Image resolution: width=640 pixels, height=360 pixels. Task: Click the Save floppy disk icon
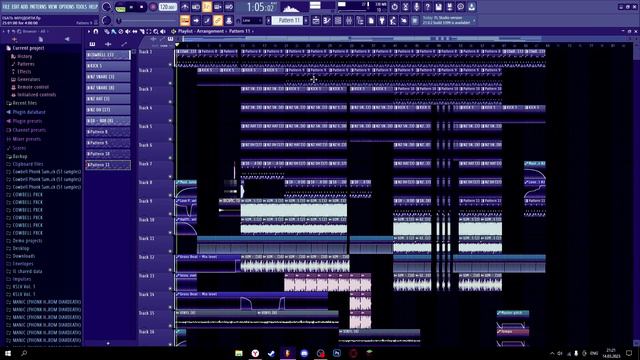pyautogui.click(x=439, y=7)
